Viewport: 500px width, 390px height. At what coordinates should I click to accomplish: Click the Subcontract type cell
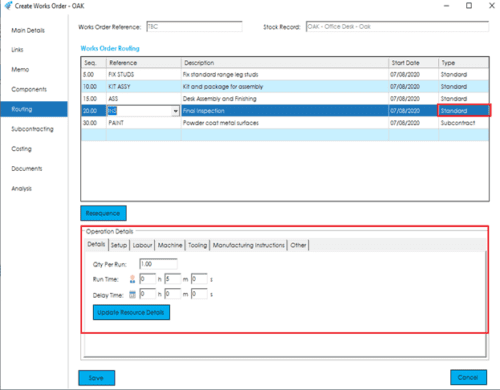[x=464, y=123]
